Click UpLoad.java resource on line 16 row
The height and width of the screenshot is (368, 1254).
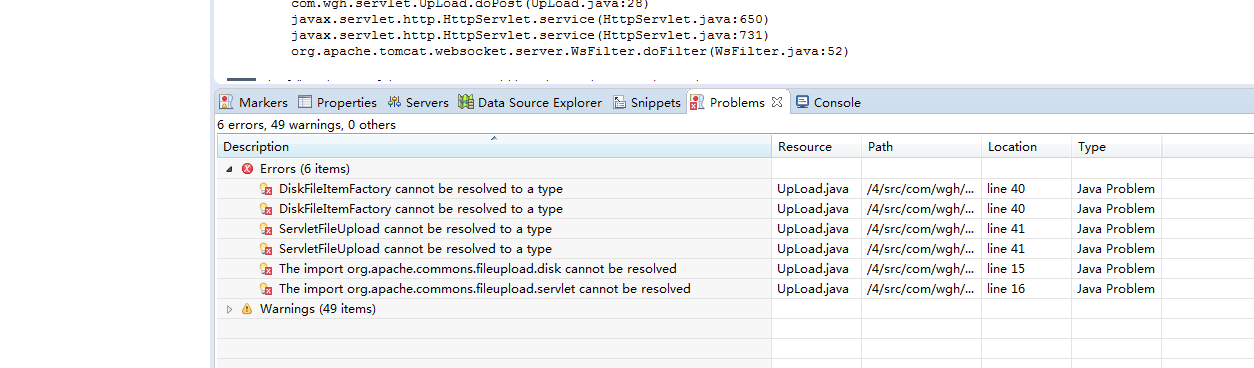click(813, 289)
